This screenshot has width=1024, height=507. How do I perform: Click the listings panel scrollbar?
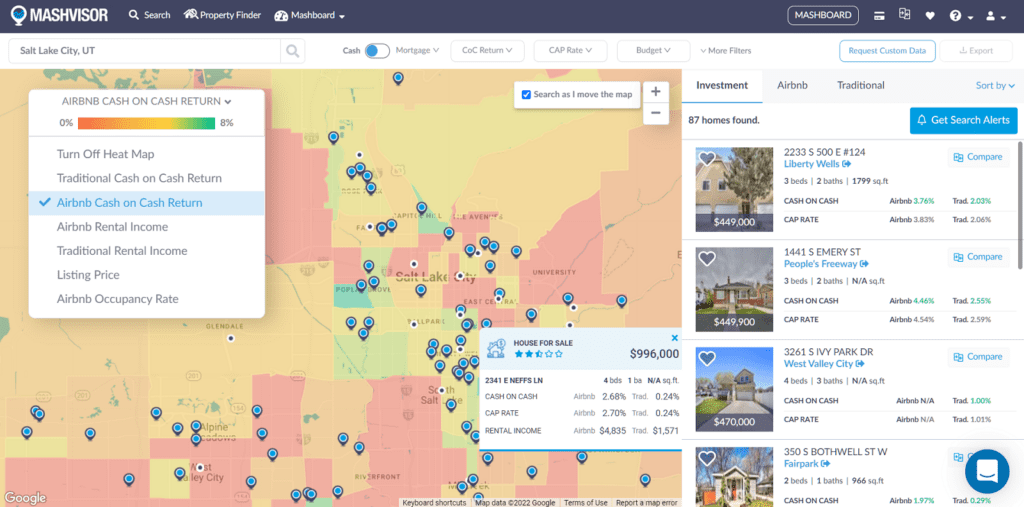tap(1020, 204)
